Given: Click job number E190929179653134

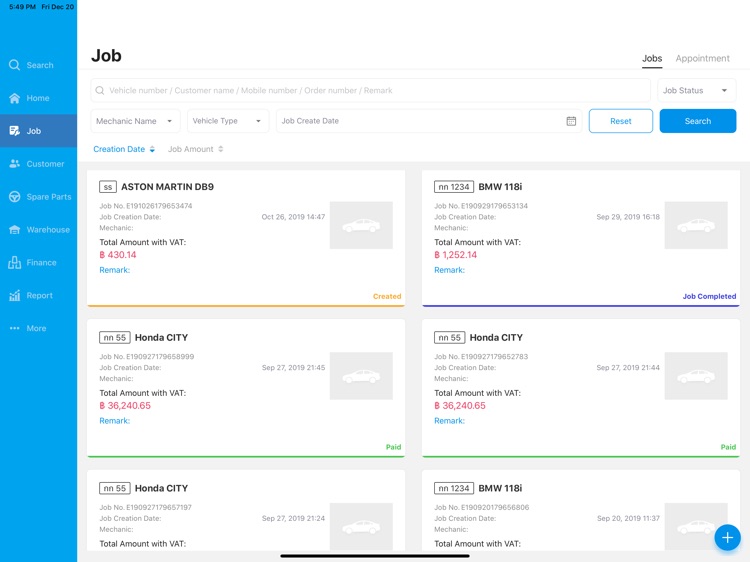Looking at the screenshot, I should pyautogui.click(x=494, y=206).
